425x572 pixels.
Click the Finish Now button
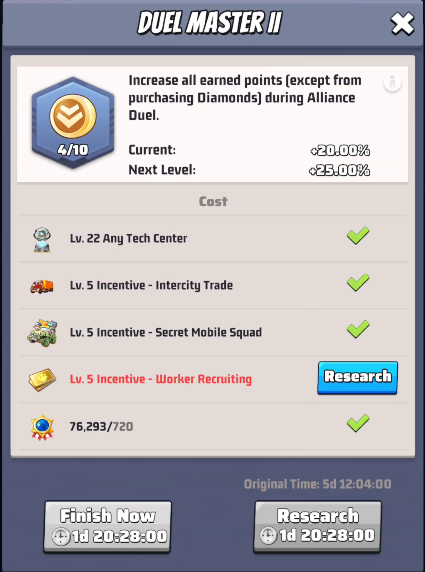(107, 526)
